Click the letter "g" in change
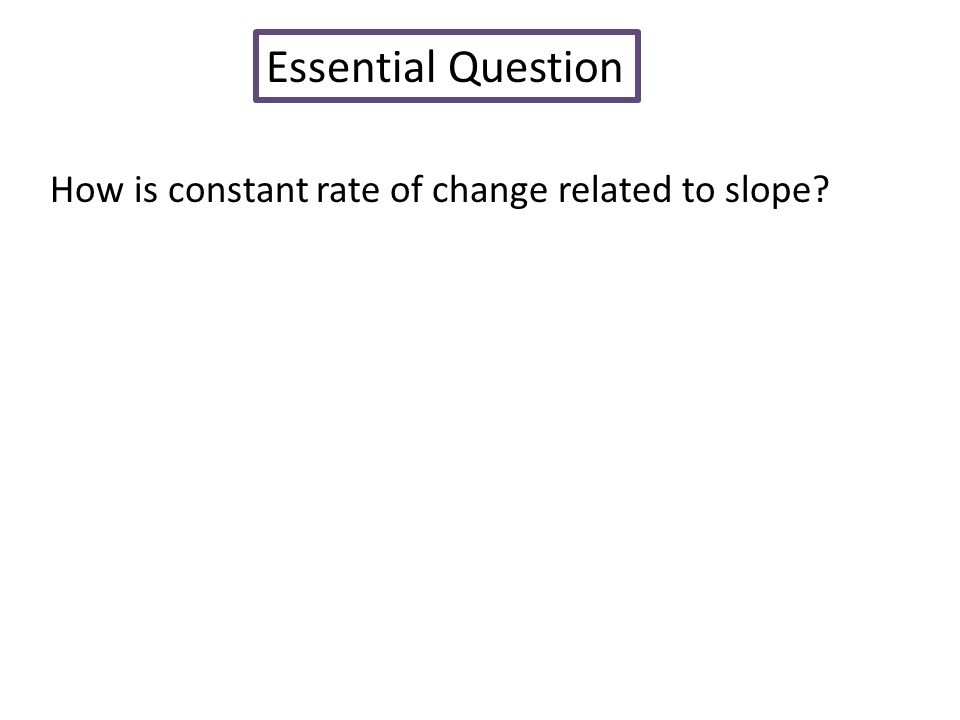The width and height of the screenshot is (960, 720). (x=519, y=195)
